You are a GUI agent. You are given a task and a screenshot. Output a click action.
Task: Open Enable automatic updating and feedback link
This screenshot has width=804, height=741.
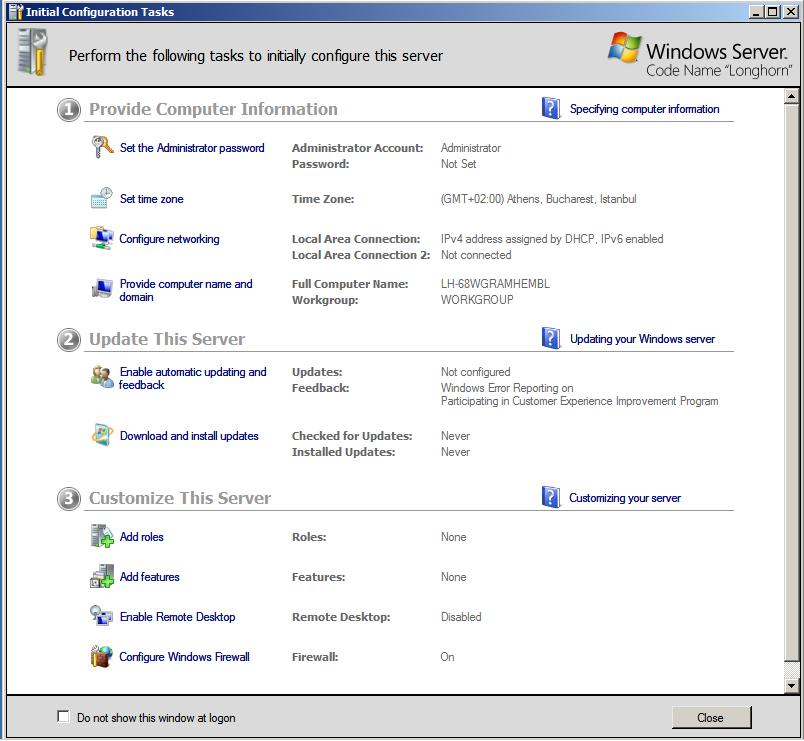tap(192, 378)
